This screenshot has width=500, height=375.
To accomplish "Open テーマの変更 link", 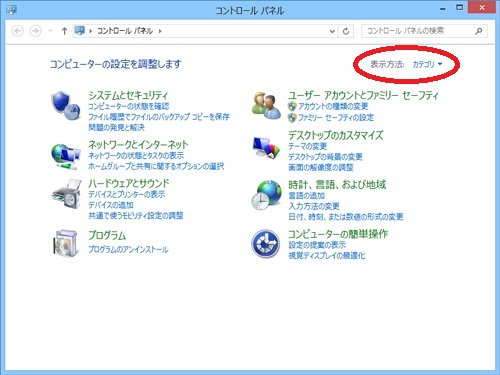I will tap(308, 146).
